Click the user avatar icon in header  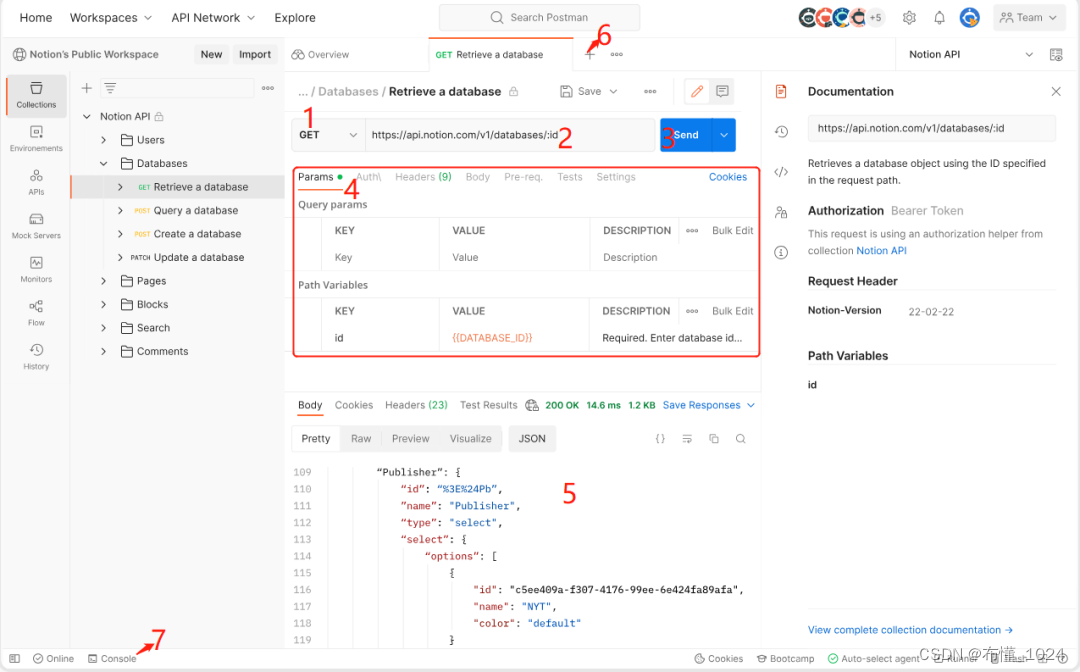[970, 18]
